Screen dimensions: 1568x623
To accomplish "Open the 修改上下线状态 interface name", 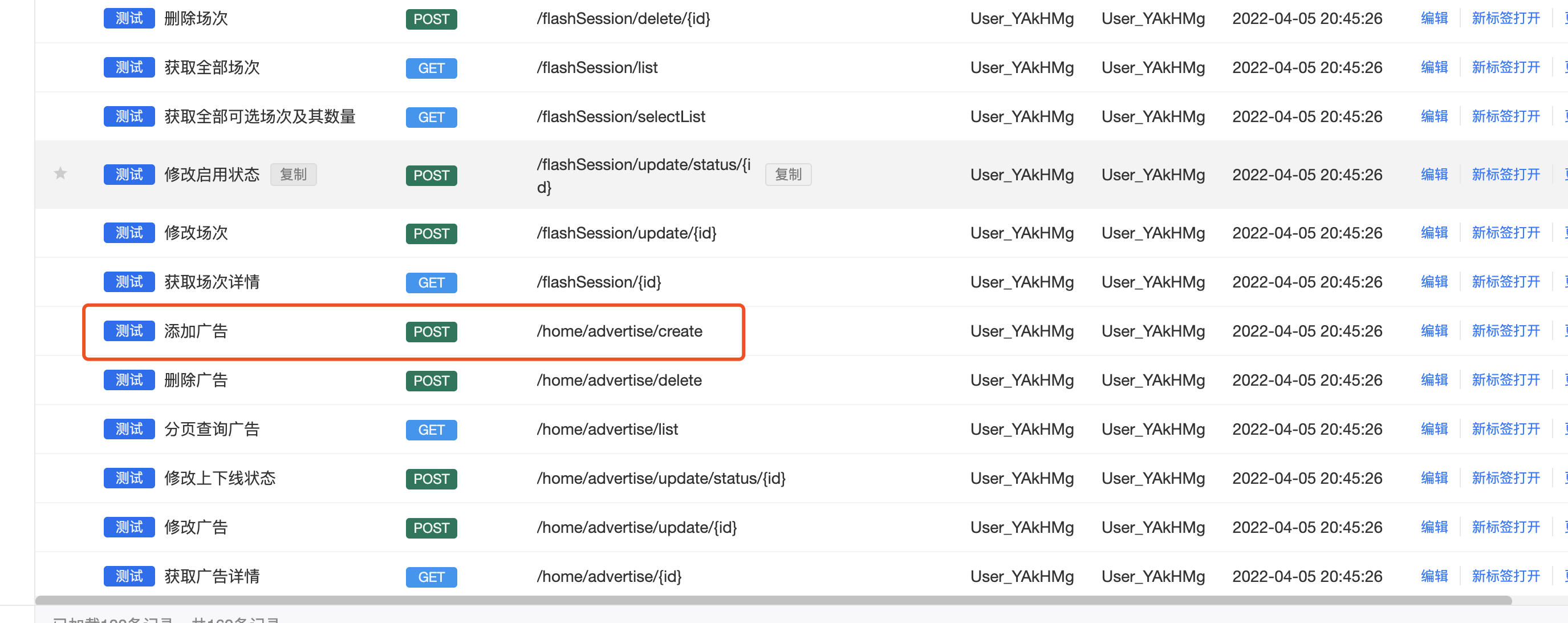I will [x=220, y=478].
